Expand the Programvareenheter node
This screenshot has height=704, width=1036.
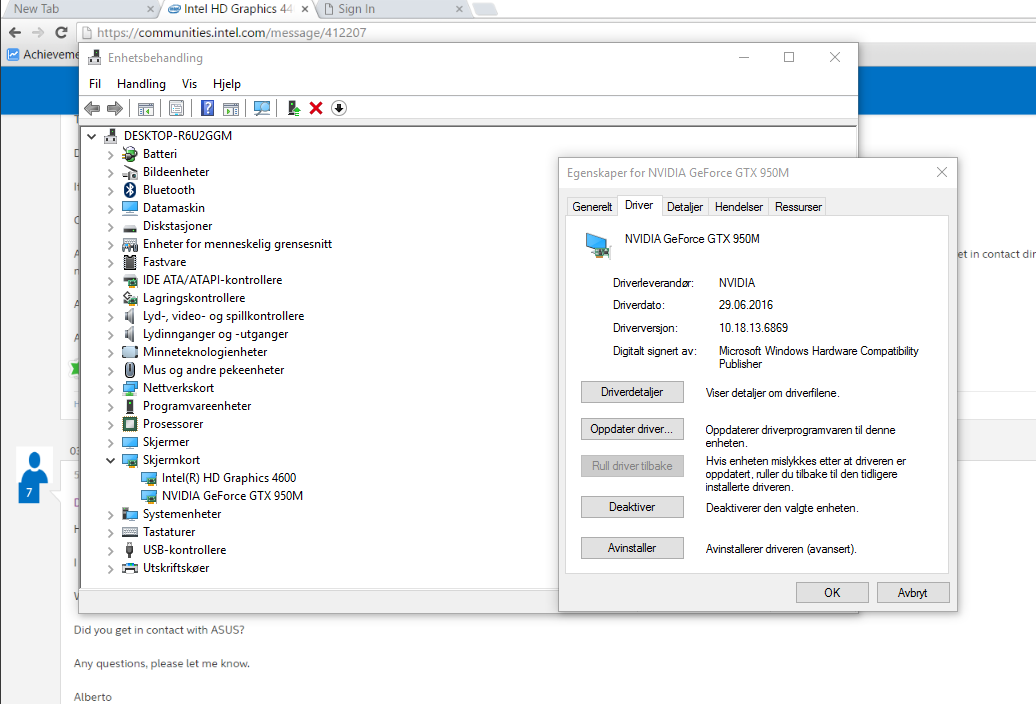tap(110, 406)
